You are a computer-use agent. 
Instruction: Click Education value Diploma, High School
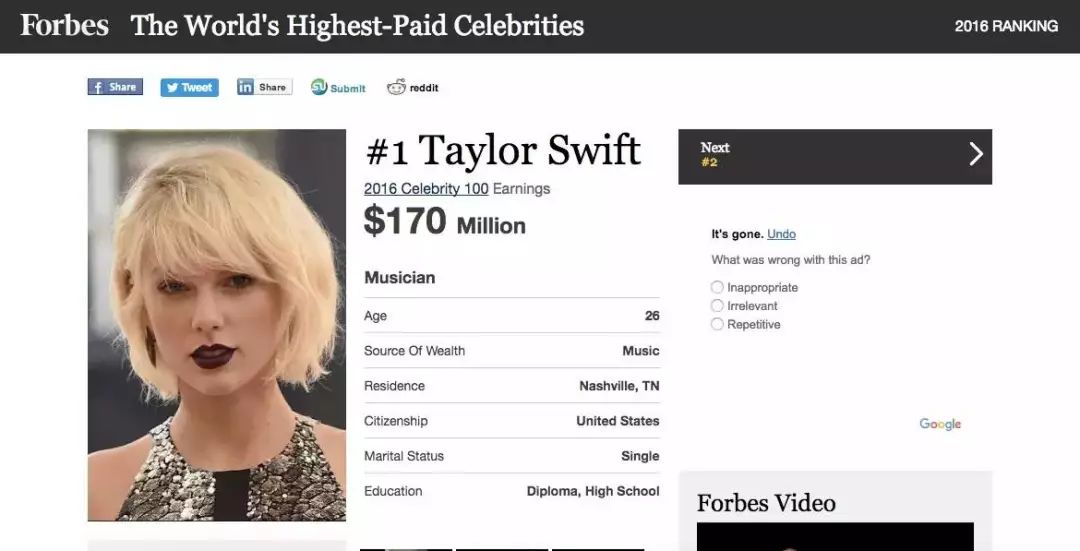(592, 491)
